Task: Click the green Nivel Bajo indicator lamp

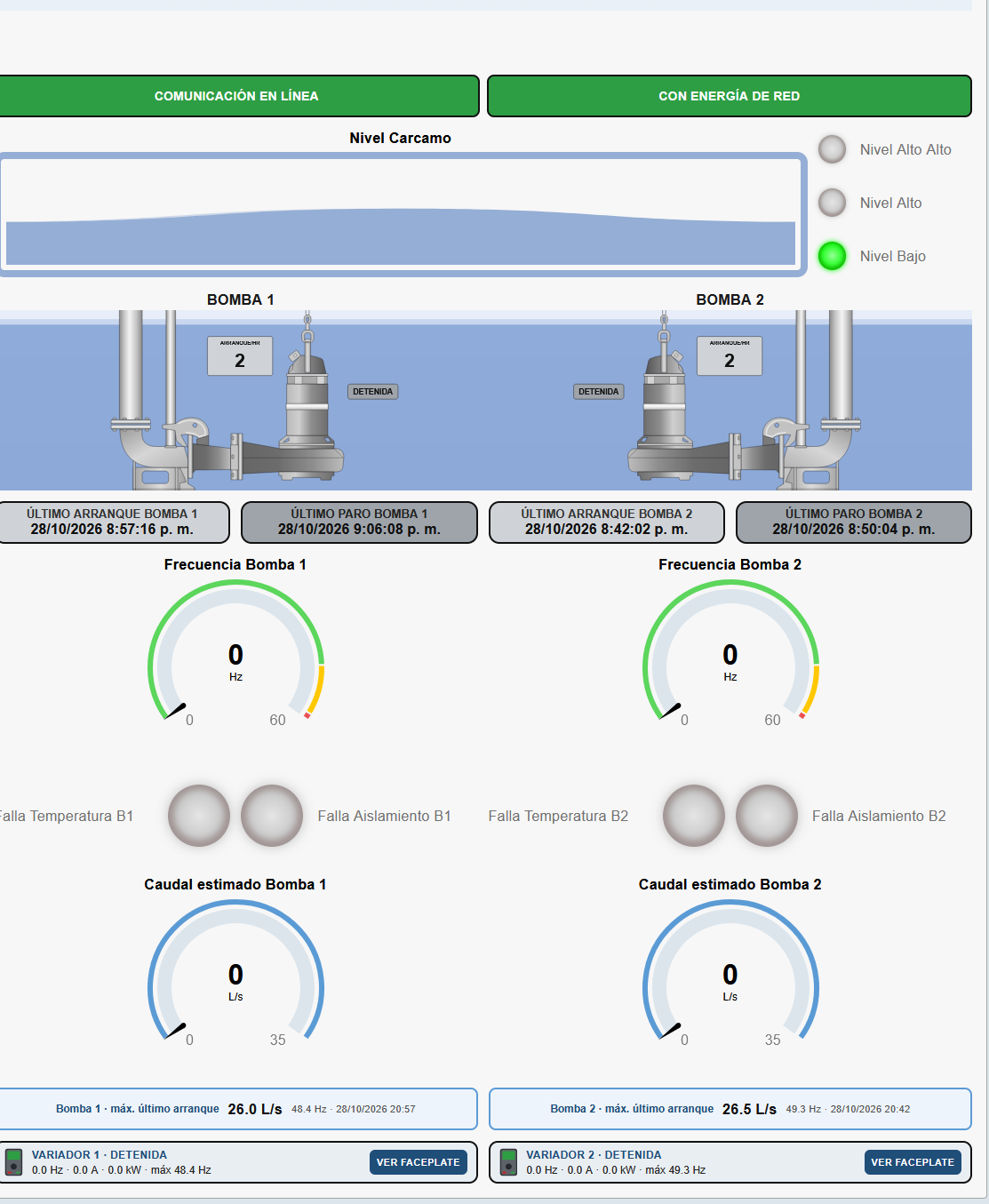Action: [832, 256]
